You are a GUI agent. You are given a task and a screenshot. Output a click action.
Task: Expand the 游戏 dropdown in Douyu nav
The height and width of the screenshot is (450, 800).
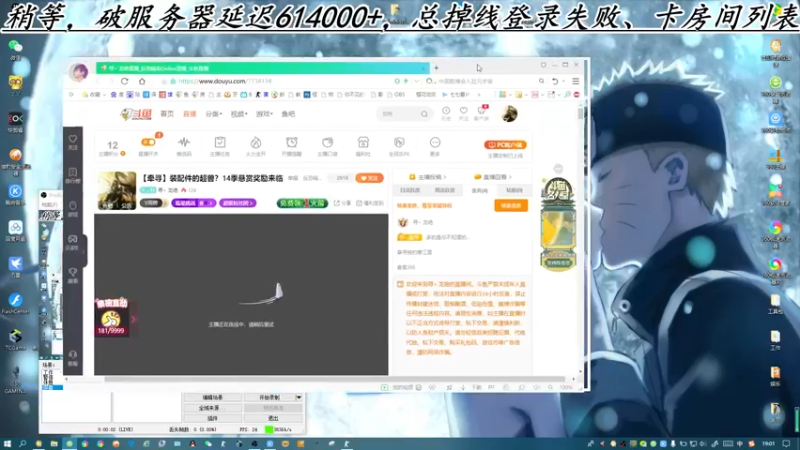264,114
